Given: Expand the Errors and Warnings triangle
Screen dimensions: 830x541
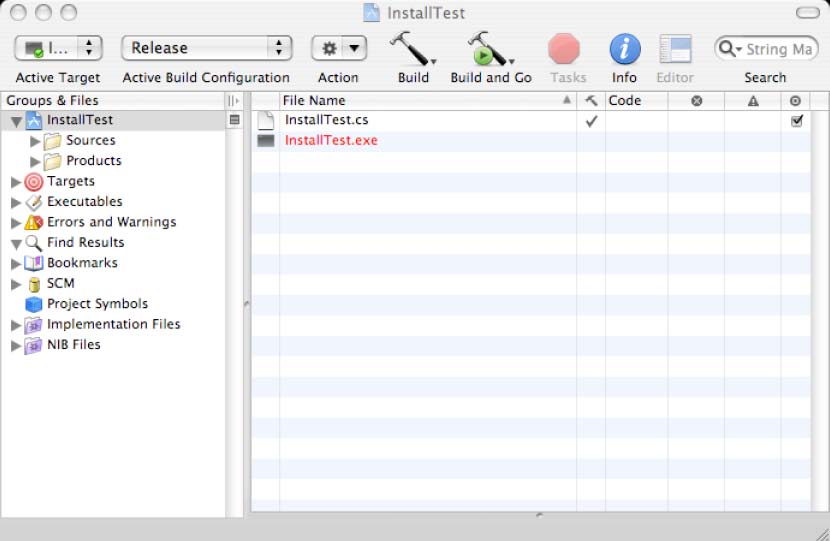Looking at the screenshot, I should coord(16,223).
